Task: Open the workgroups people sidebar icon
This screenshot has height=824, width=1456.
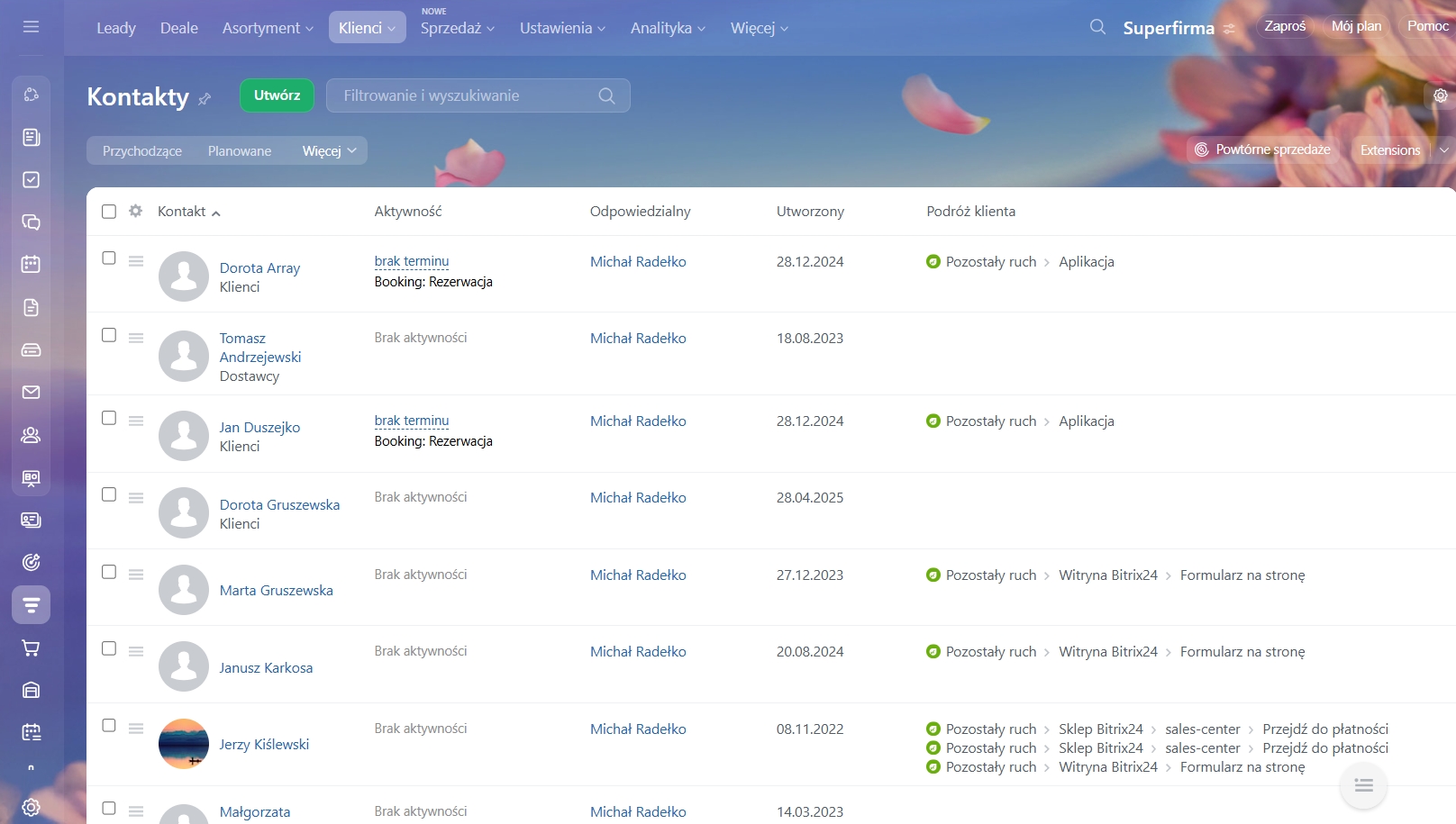Action: (x=31, y=435)
